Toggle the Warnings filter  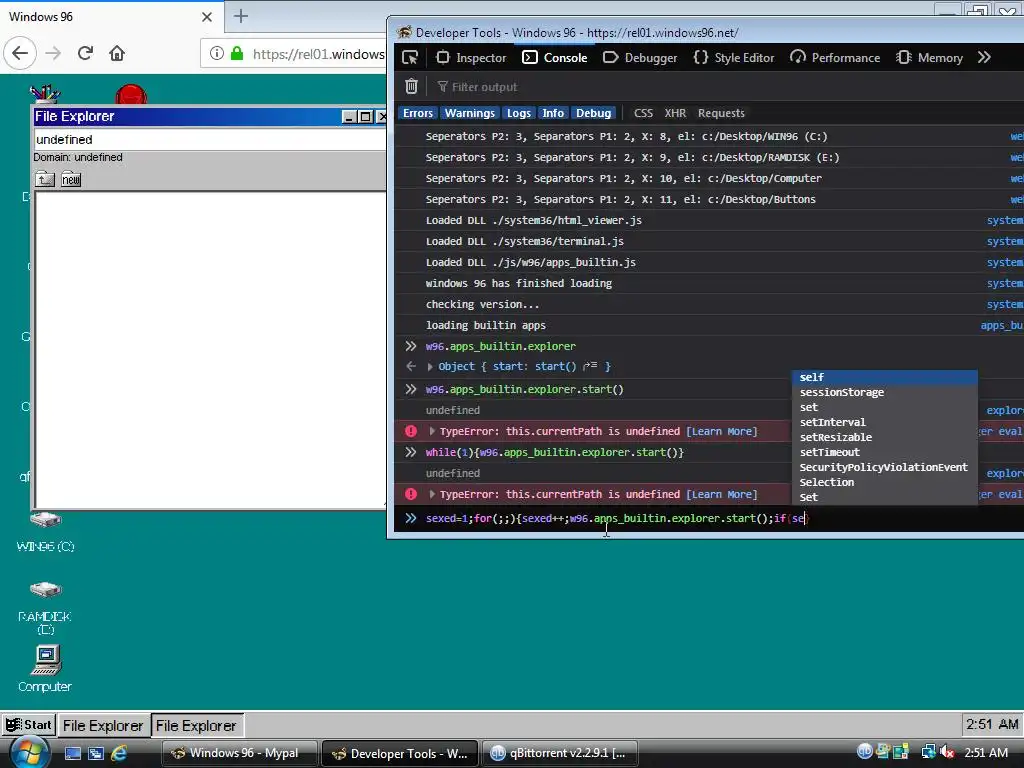pyautogui.click(x=470, y=113)
